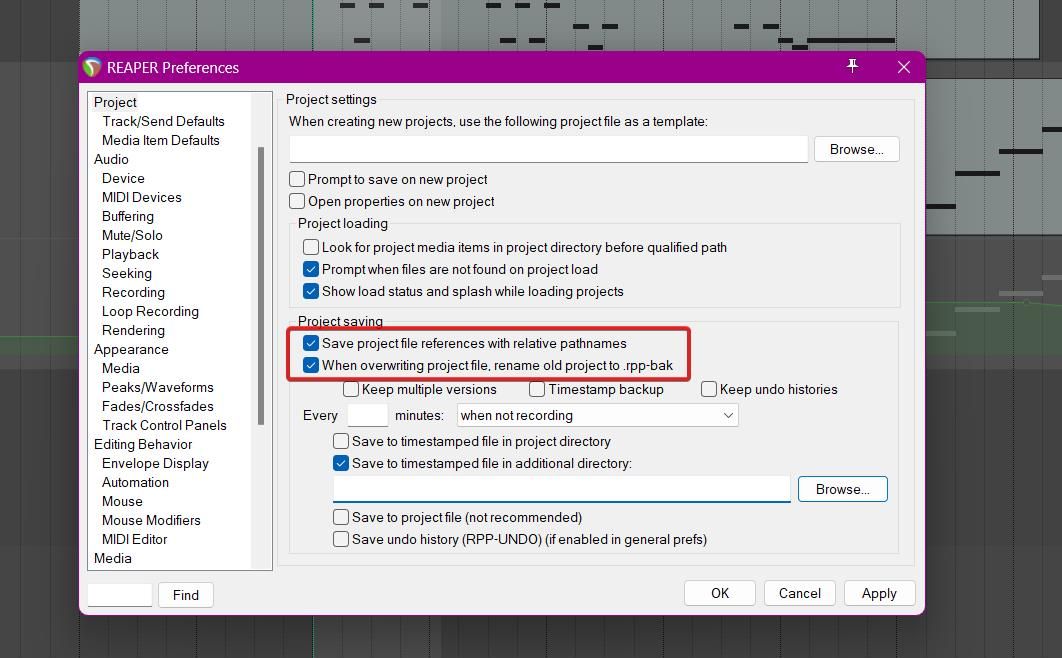Open the MIDI Editor preferences
Image resolution: width=1062 pixels, height=658 pixels.
coord(134,539)
